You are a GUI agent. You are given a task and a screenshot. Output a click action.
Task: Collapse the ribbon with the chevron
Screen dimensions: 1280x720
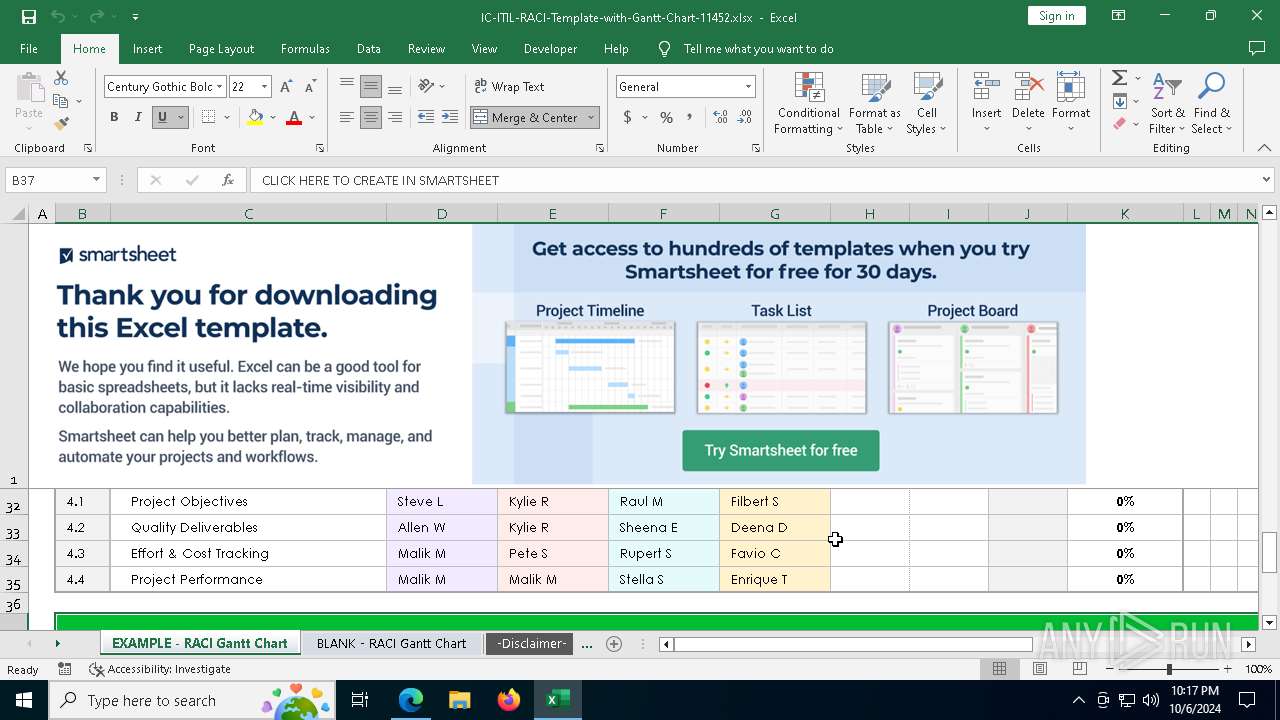(1264, 148)
